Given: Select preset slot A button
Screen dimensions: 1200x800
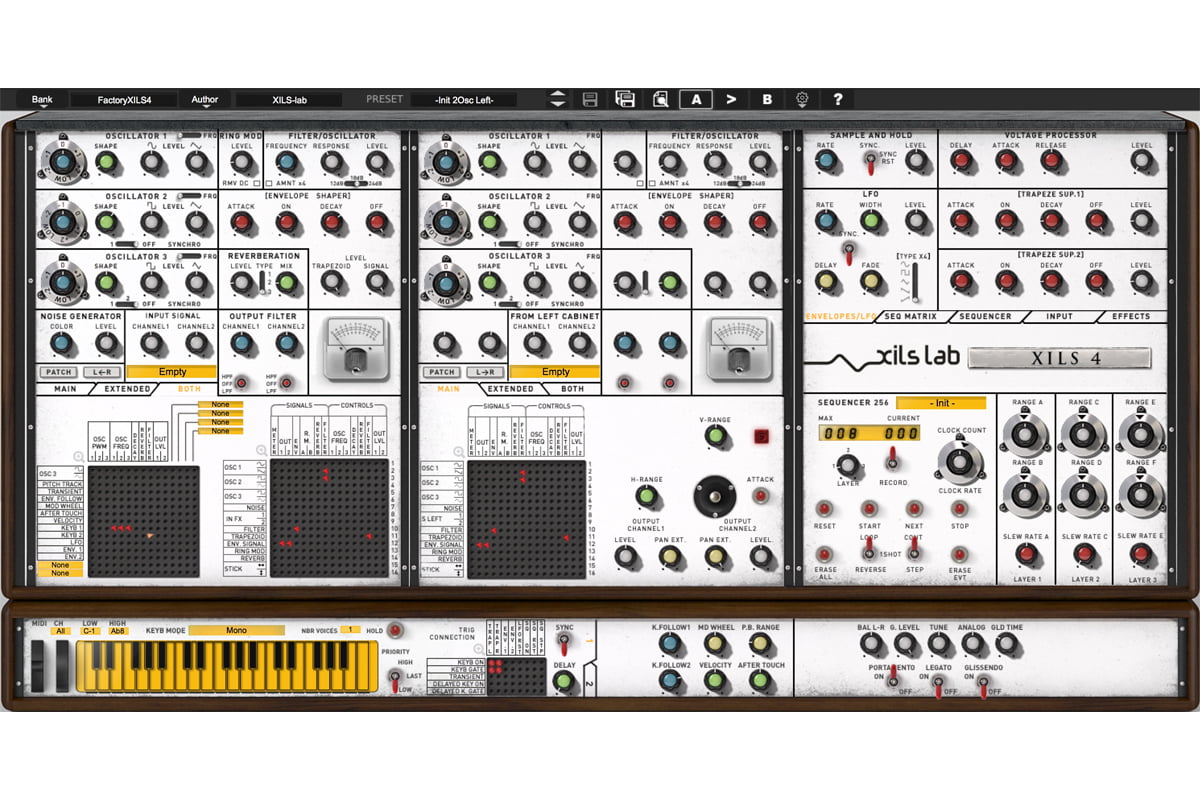Looking at the screenshot, I should point(696,99).
